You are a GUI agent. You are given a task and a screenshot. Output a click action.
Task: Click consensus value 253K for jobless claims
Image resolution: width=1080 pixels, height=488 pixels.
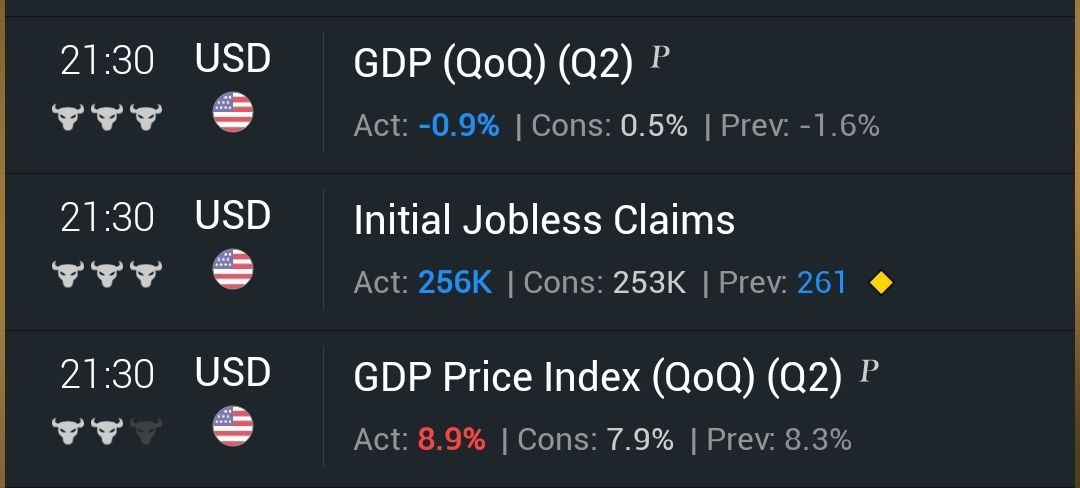click(650, 283)
